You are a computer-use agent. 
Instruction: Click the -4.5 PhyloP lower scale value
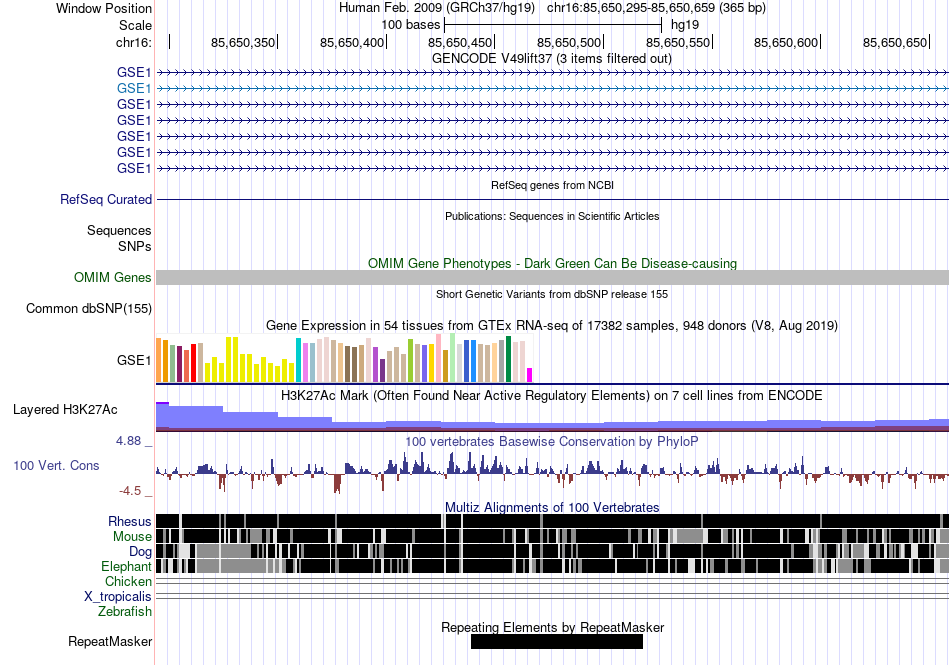[130, 491]
